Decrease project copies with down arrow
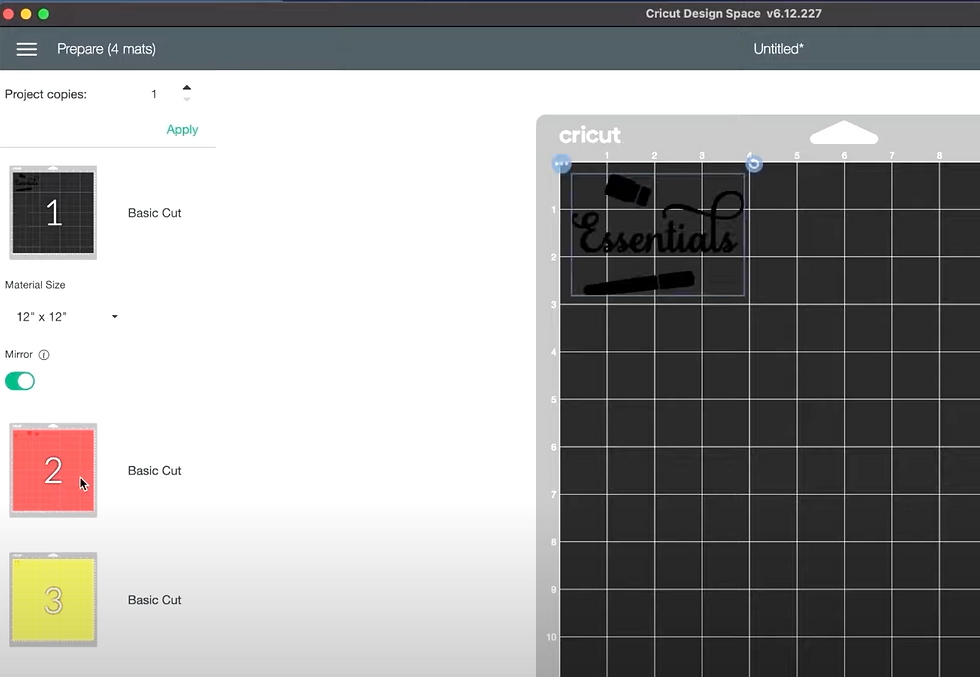Screen dimensions: 980x677 187,99
